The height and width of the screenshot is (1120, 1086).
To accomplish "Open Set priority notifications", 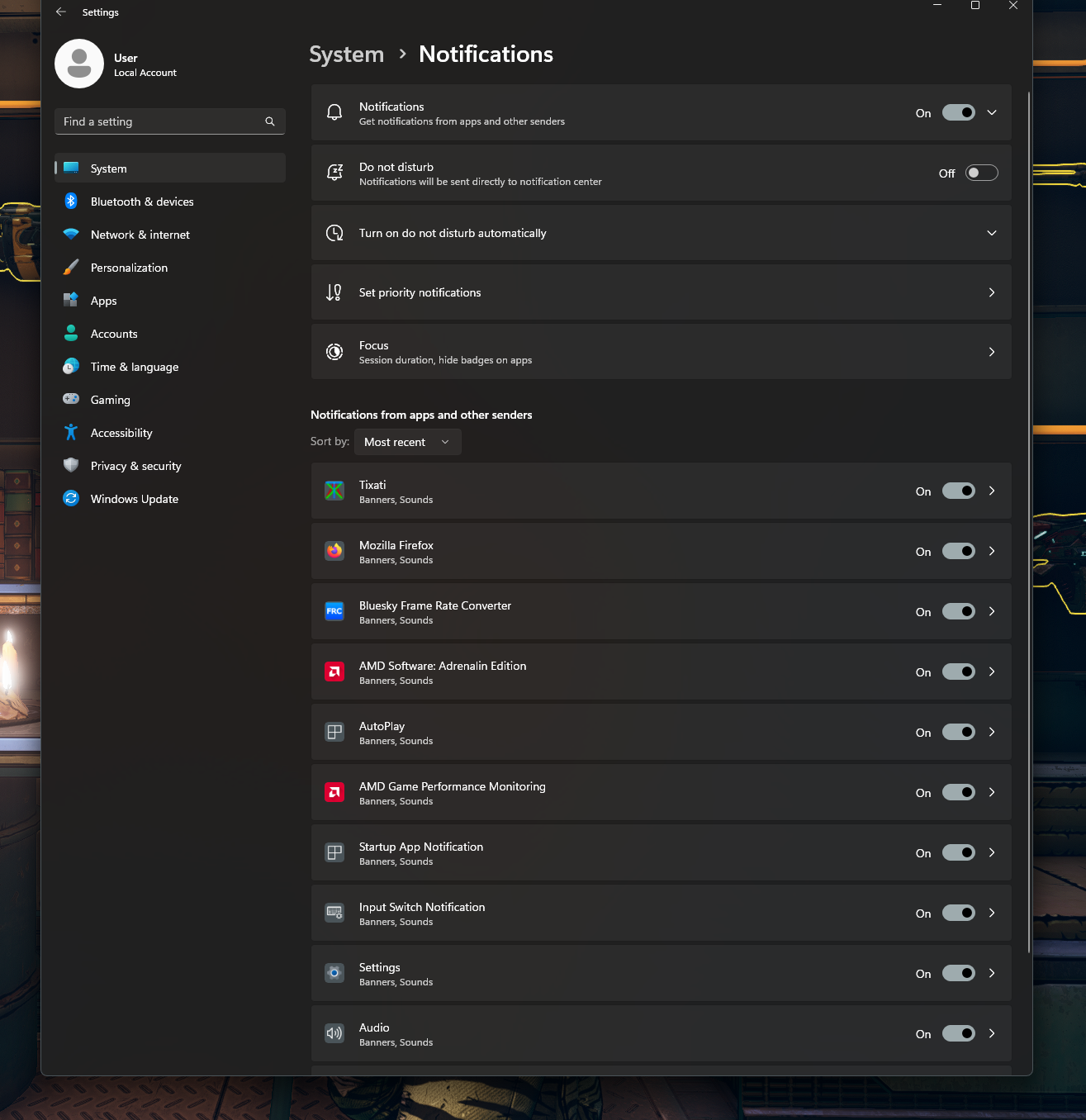I will 661,292.
